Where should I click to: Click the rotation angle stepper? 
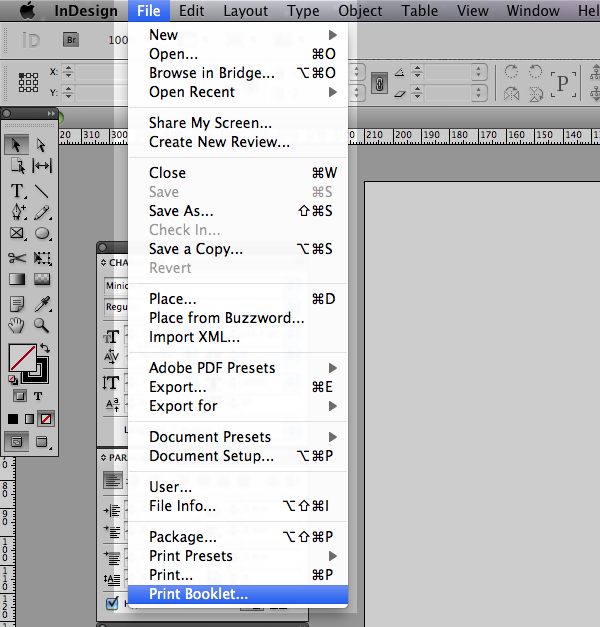tap(417, 72)
